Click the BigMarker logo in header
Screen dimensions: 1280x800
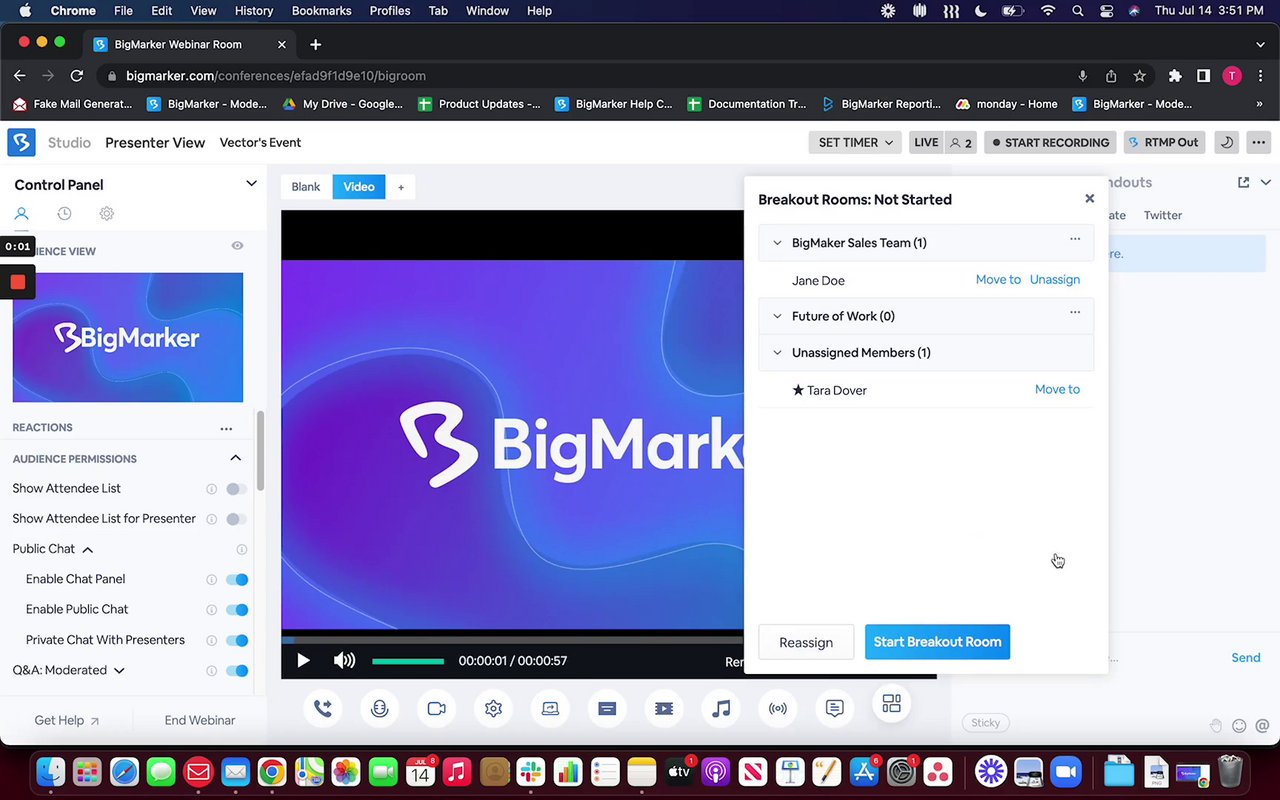(21, 142)
